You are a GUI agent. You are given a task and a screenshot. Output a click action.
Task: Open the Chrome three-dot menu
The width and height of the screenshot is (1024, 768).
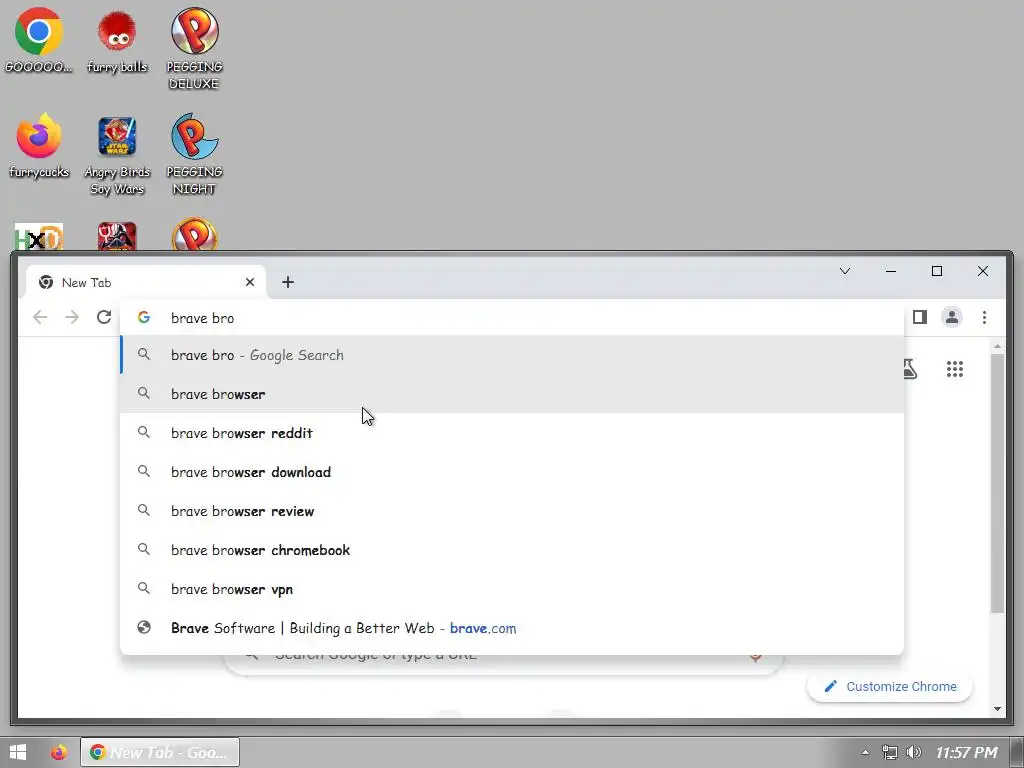pyautogui.click(x=984, y=317)
